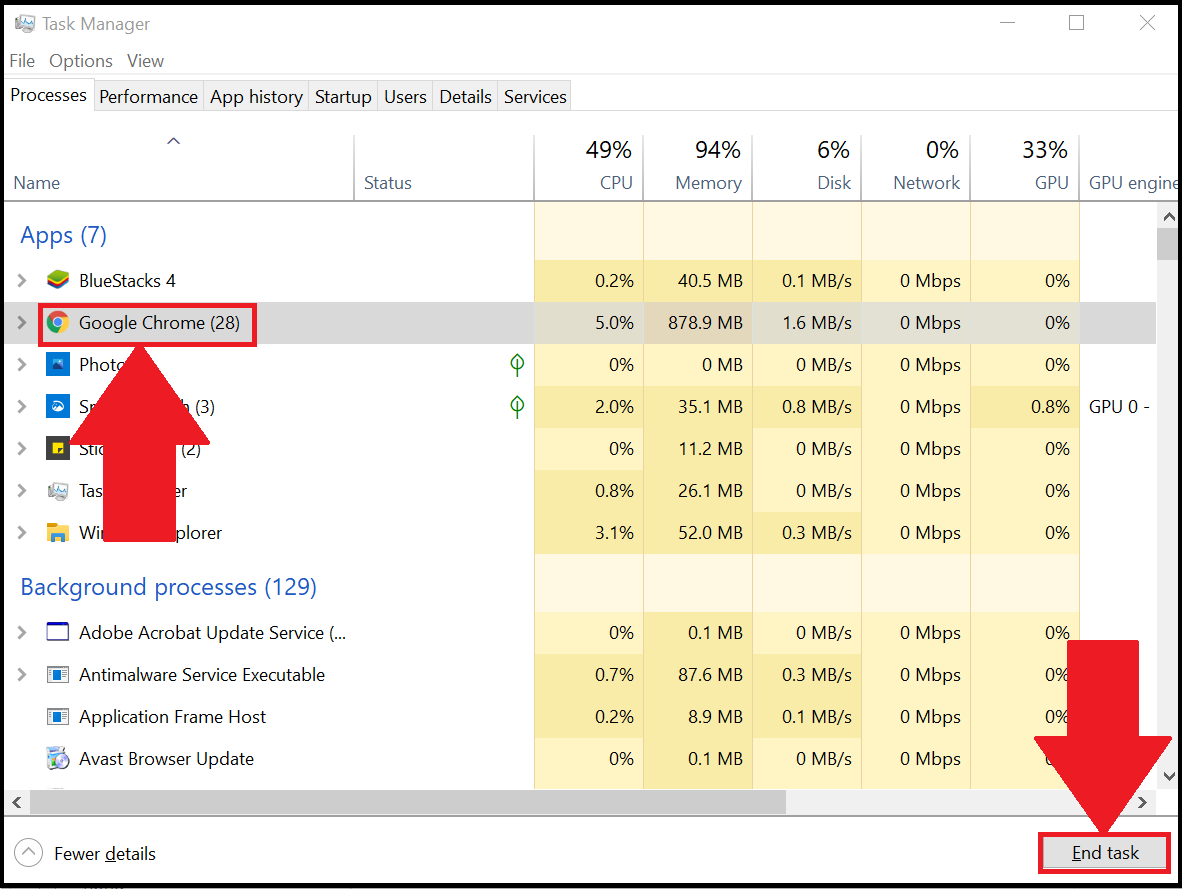This screenshot has height=889, width=1182.
Task: Click the Avast Browser Update icon
Action: [58, 759]
